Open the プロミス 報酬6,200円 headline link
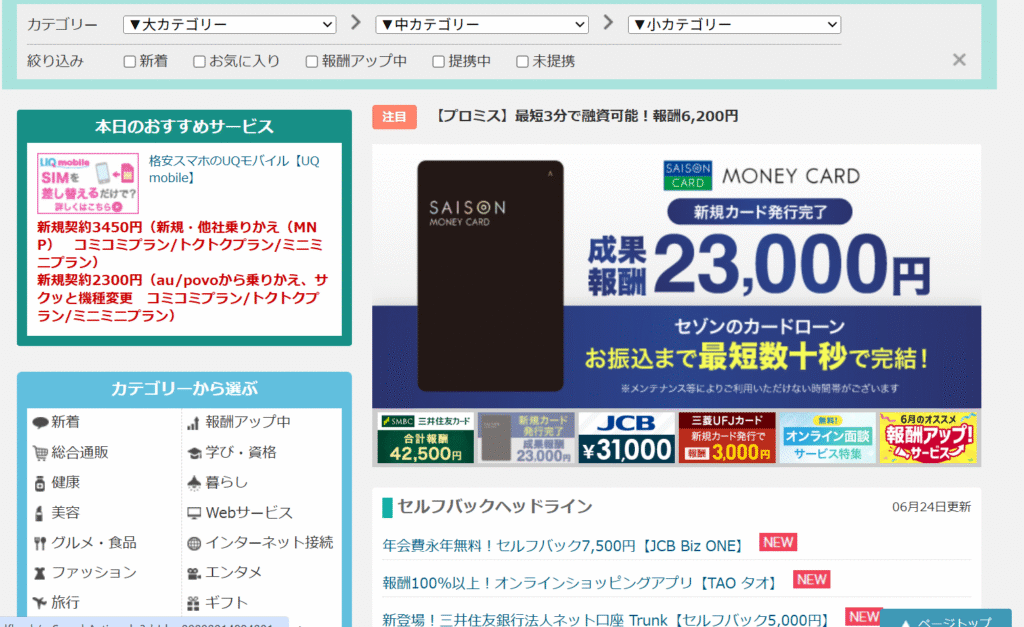The image size is (1024, 627). coord(586,116)
